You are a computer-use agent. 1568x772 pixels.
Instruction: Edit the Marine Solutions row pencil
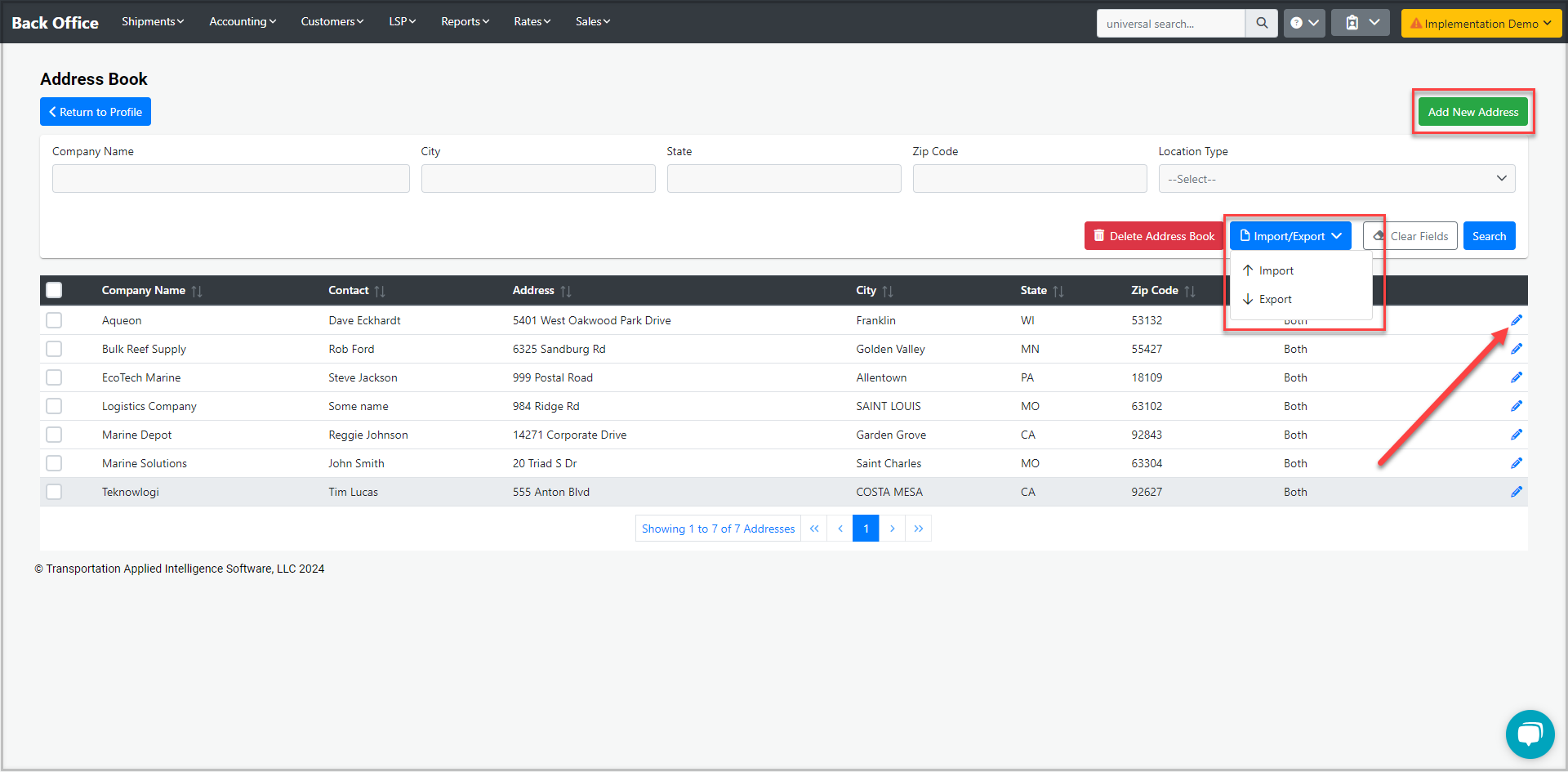[x=1517, y=463]
